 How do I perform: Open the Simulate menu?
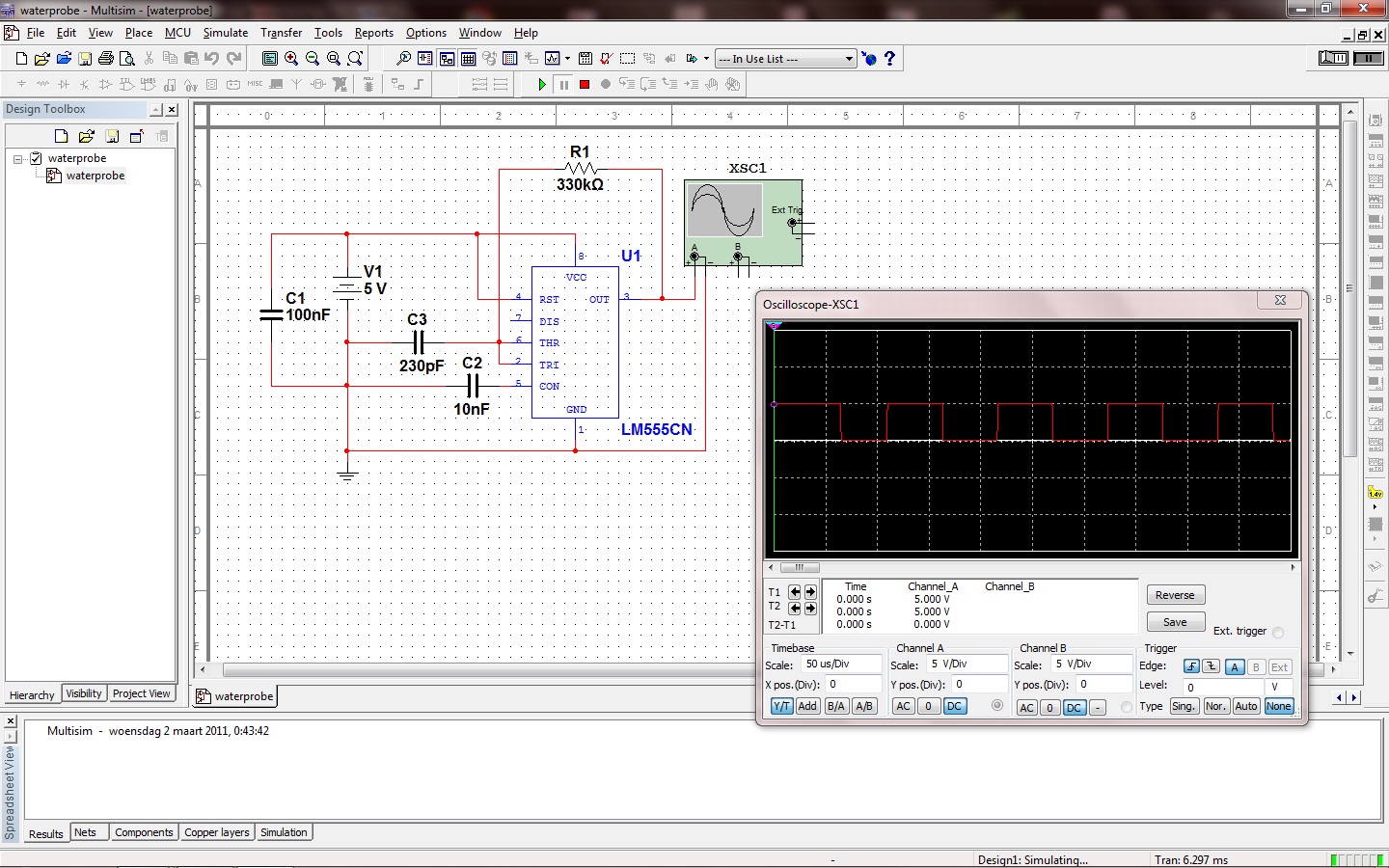pos(225,33)
